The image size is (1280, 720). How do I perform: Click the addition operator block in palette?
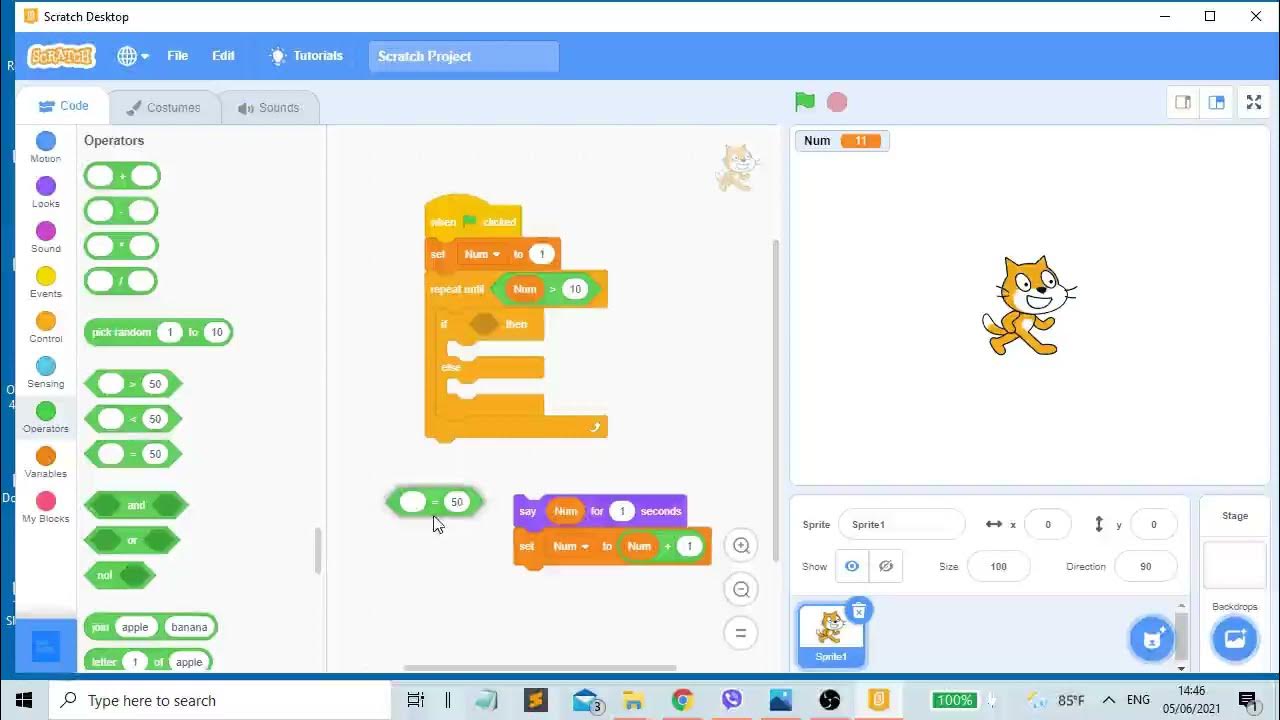[x=122, y=176]
